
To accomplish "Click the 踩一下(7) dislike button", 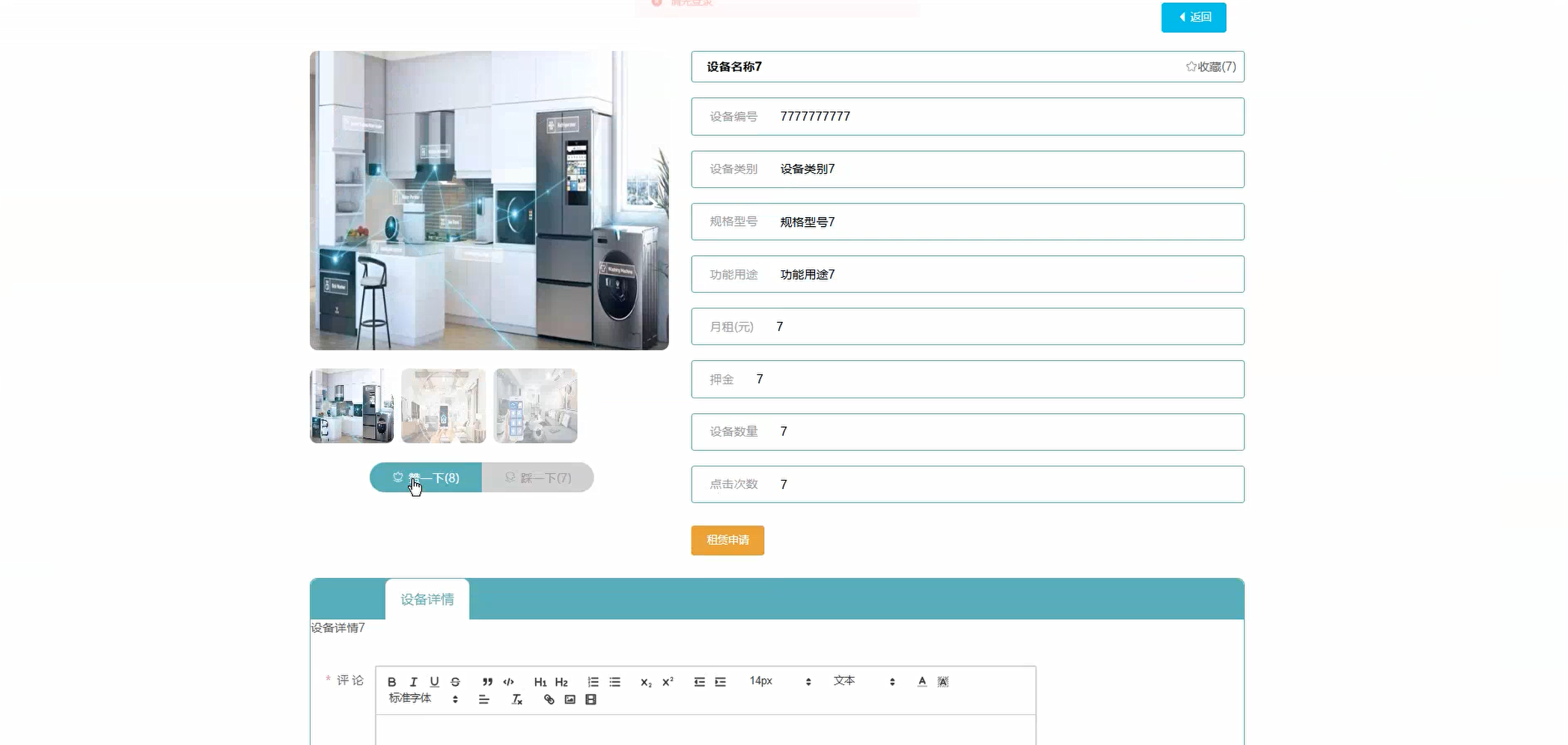I will (x=537, y=478).
